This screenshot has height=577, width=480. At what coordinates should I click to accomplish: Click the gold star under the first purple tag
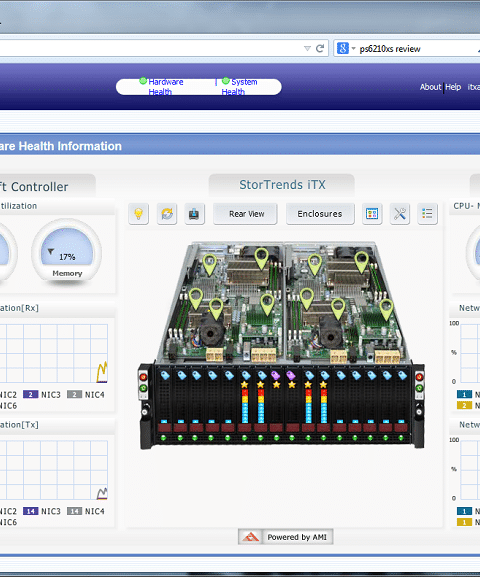click(x=276, y=385)
